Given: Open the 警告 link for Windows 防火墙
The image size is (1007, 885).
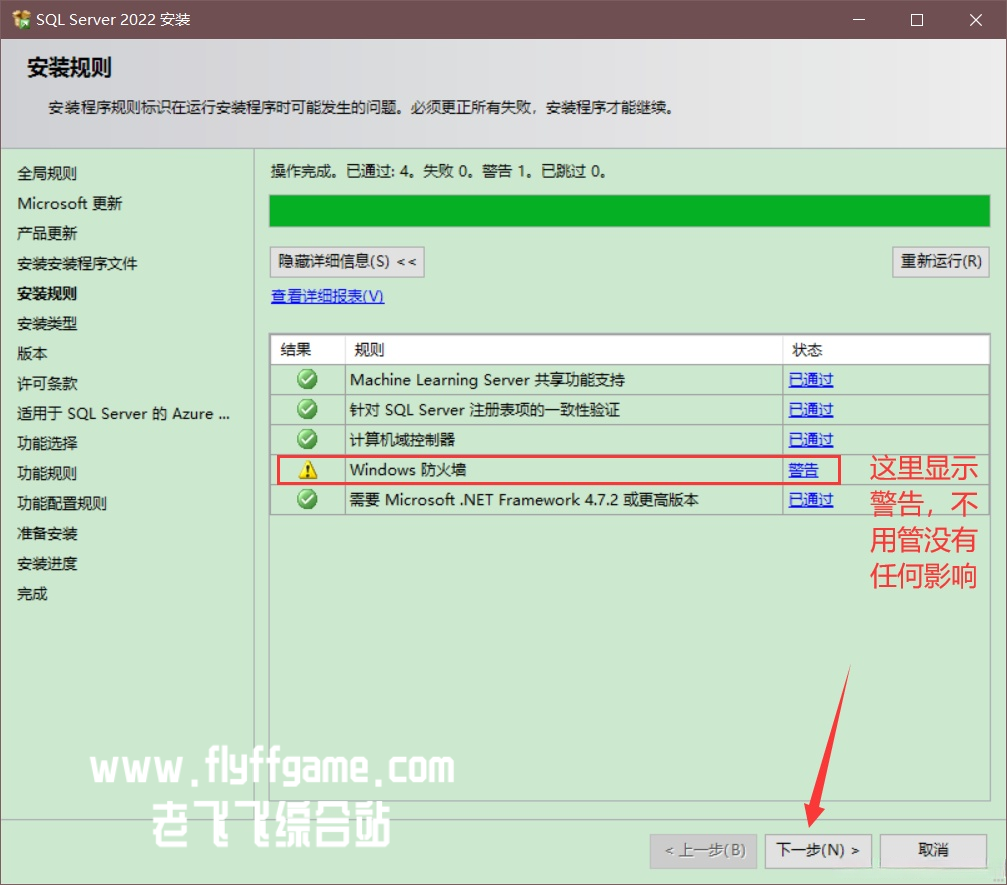Looking at the screenshot, I should 803,469.
